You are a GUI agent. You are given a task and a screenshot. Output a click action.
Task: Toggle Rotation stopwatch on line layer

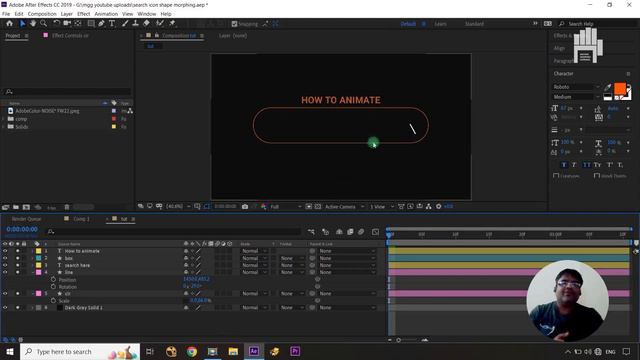point(53,287)
